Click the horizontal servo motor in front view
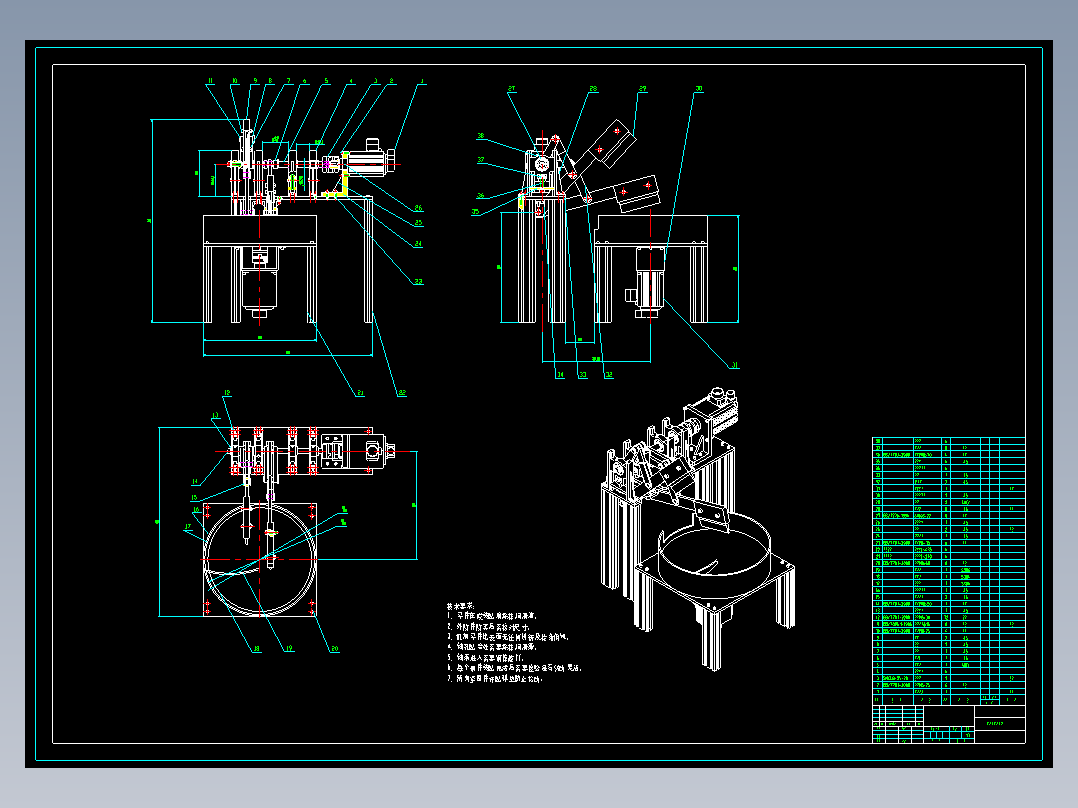Image resolution: width=1078 pixels, height=808 pixels. click(370, 157)
